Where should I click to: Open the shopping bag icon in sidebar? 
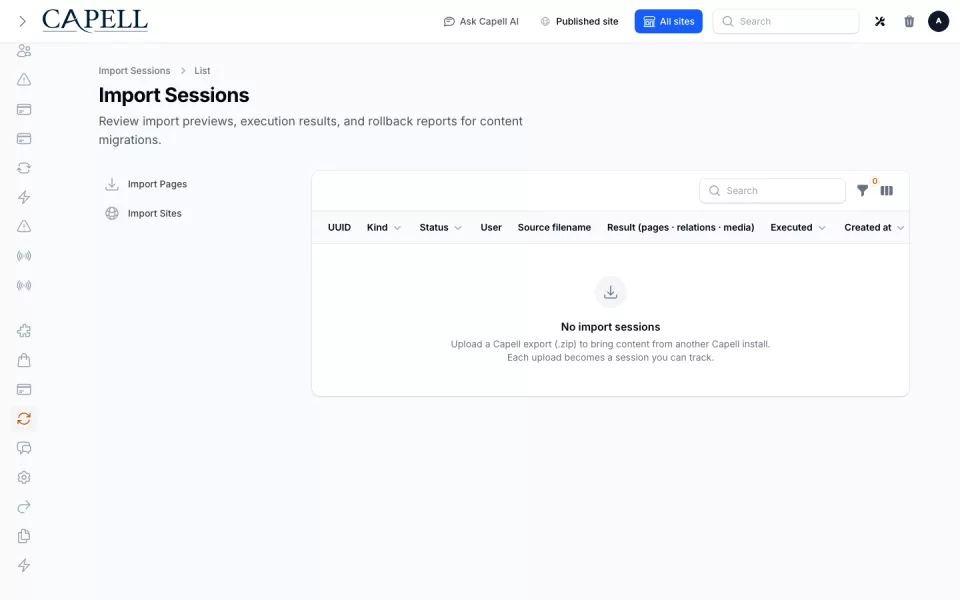click(24, 361)
